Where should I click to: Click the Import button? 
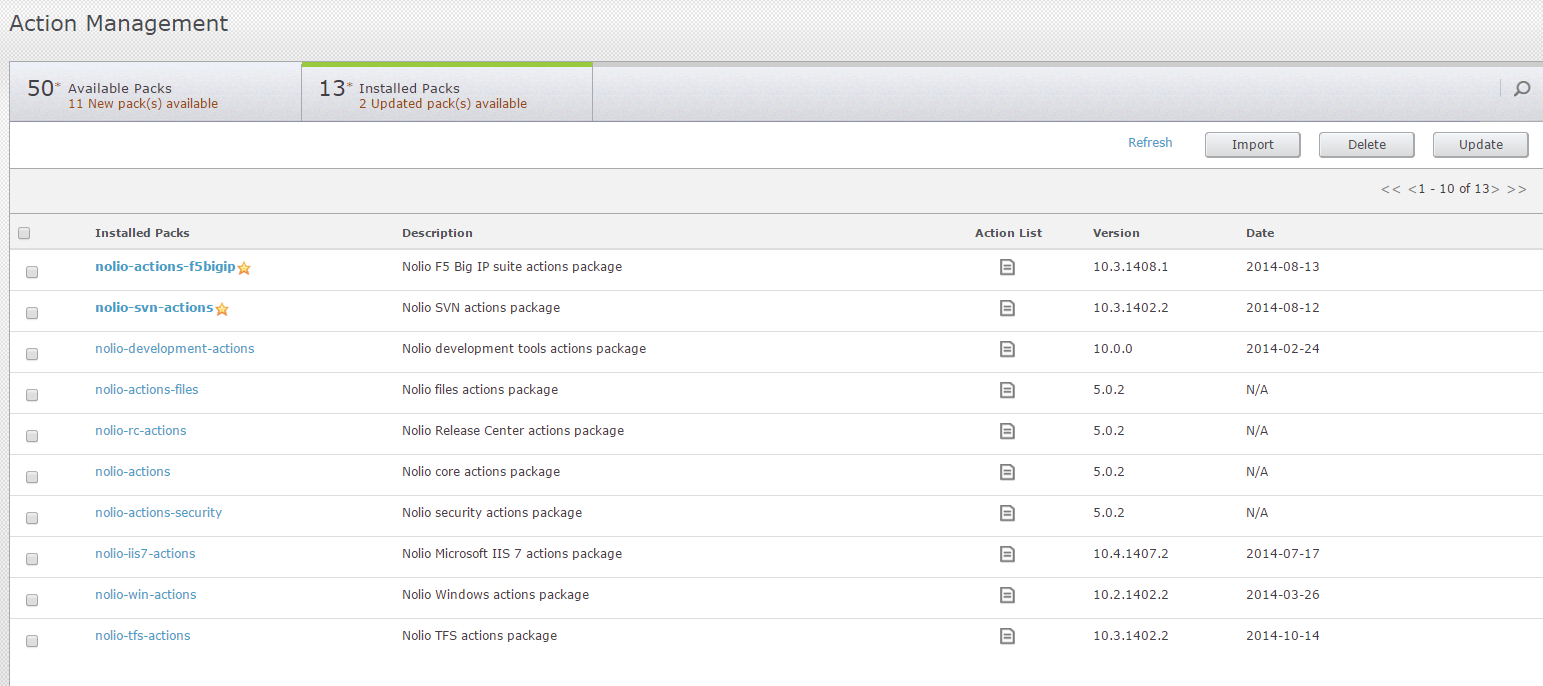1252,144
